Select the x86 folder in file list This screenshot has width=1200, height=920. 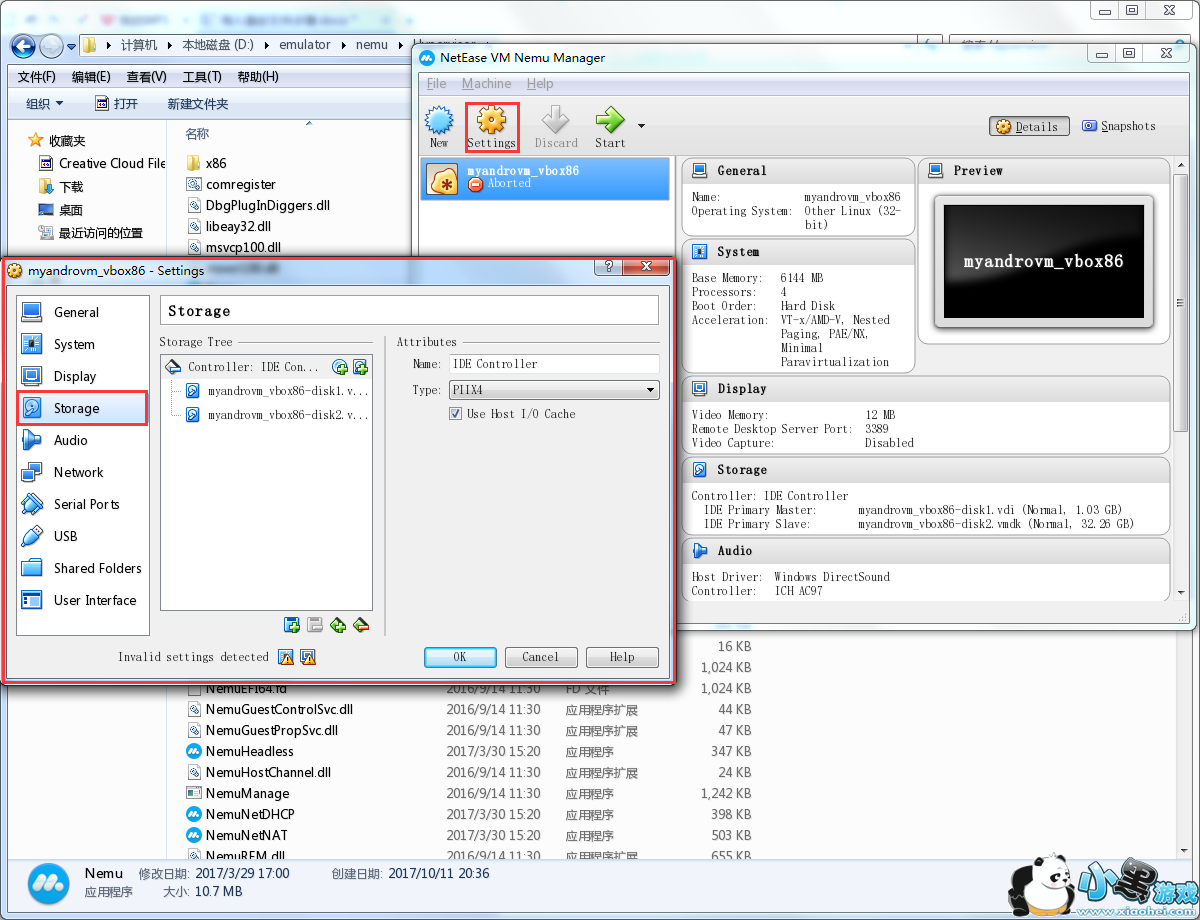coord(207,163)
